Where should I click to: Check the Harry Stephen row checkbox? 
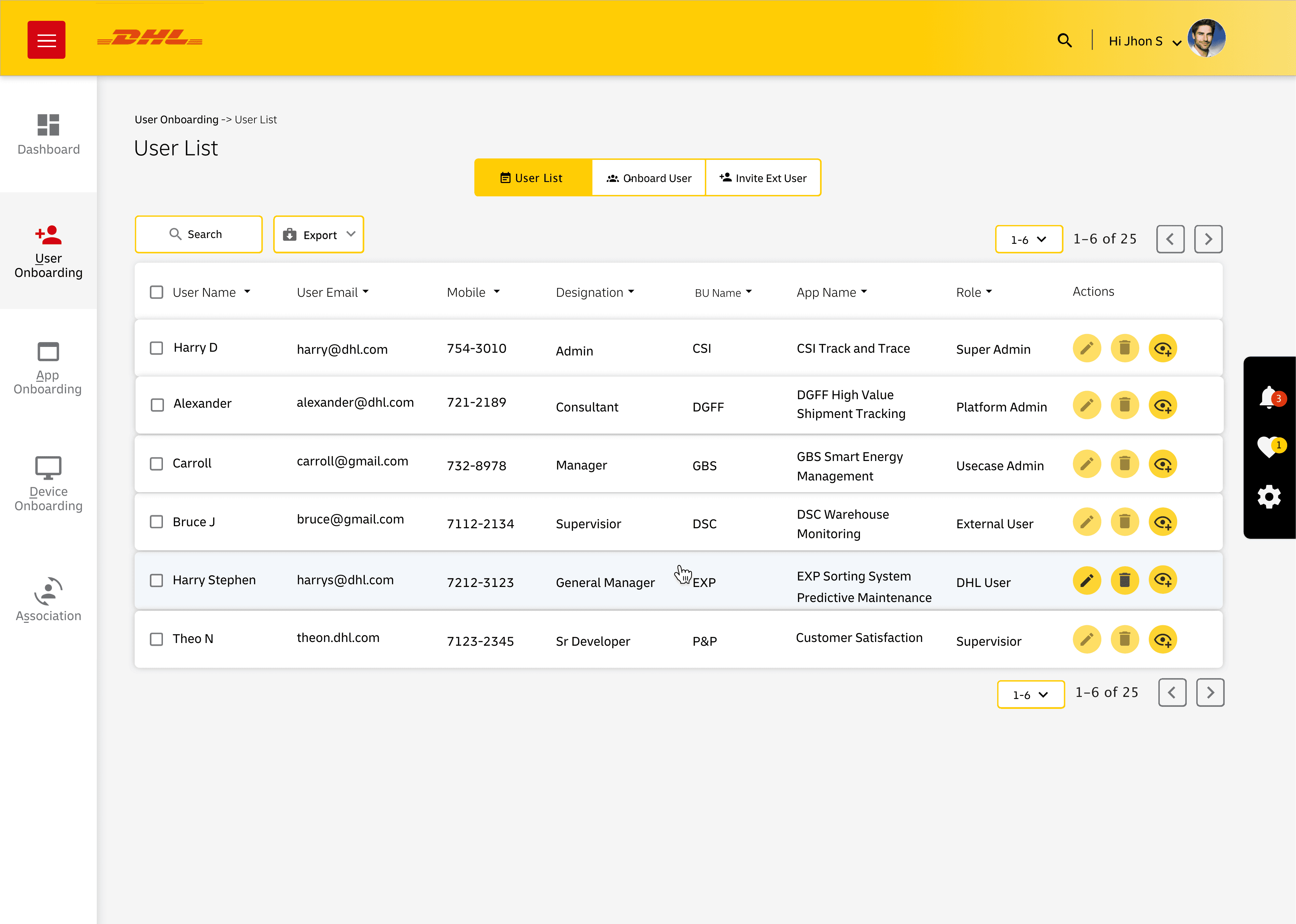156,580
